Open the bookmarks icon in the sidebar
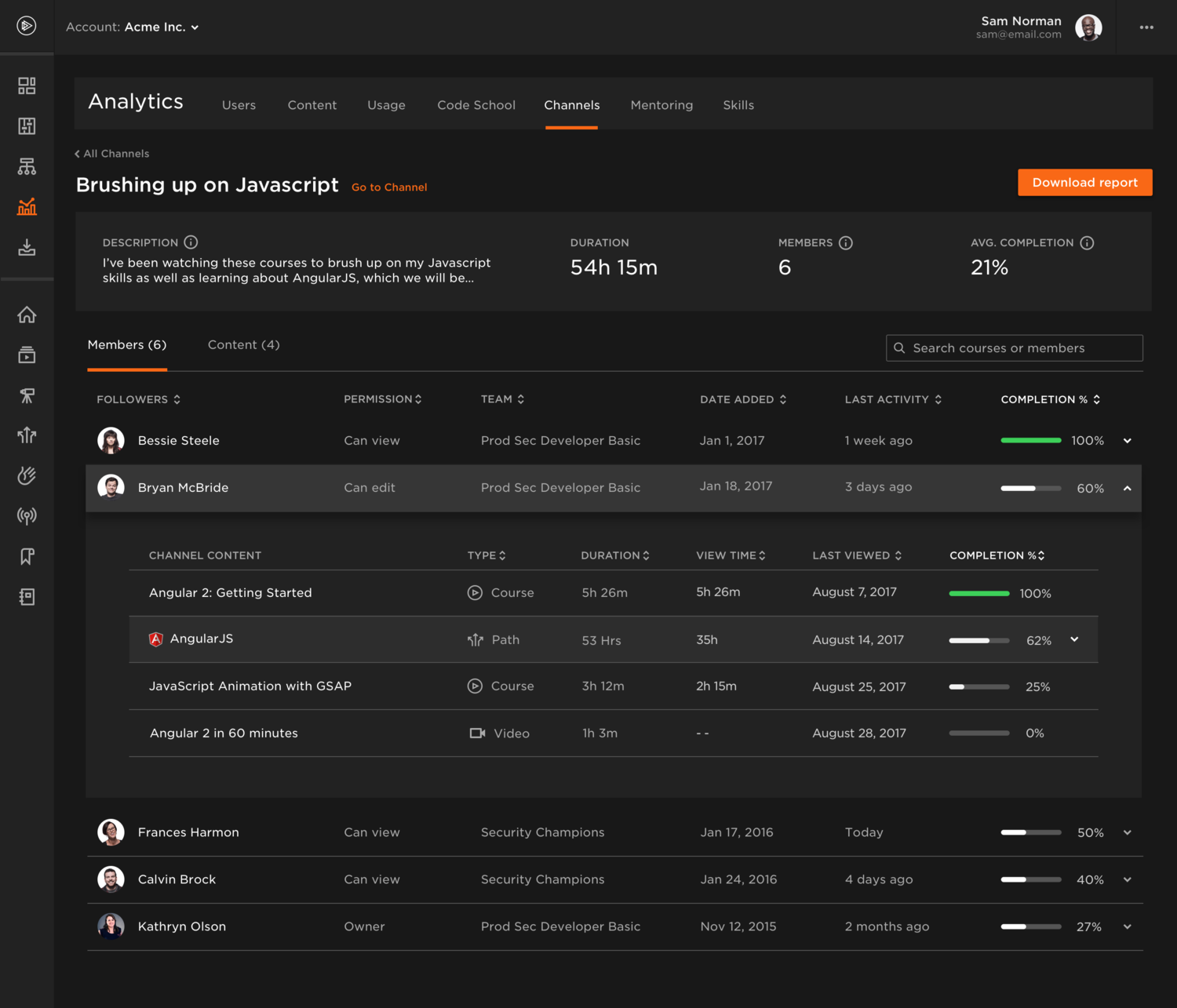The height and width of the screenshot is (1008, 1177). click(27, 556)
